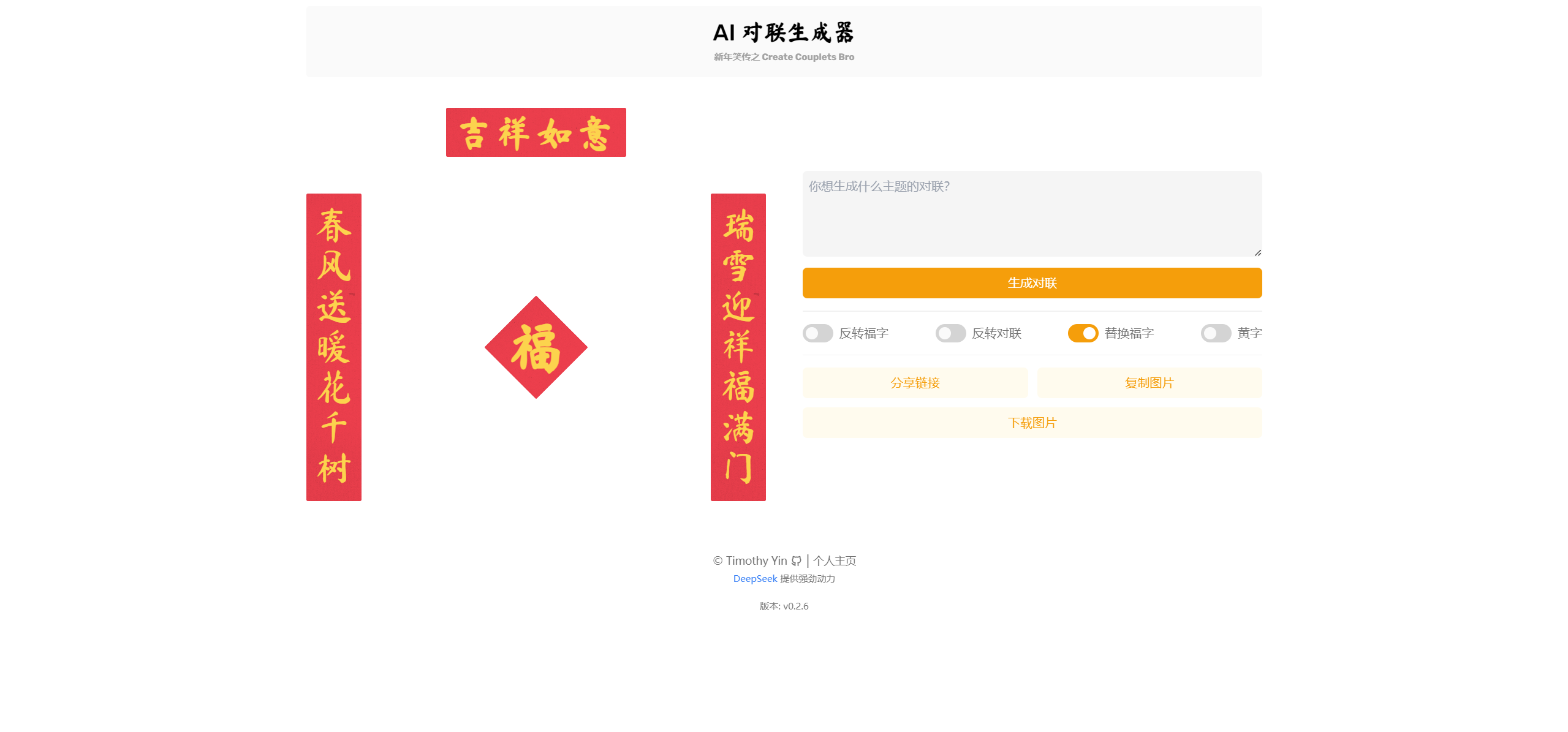Select the left couplet 春风送暖花千树
Image resolution: width=1568 pixels, height=732 pixels.
click(x=334, y=347)
